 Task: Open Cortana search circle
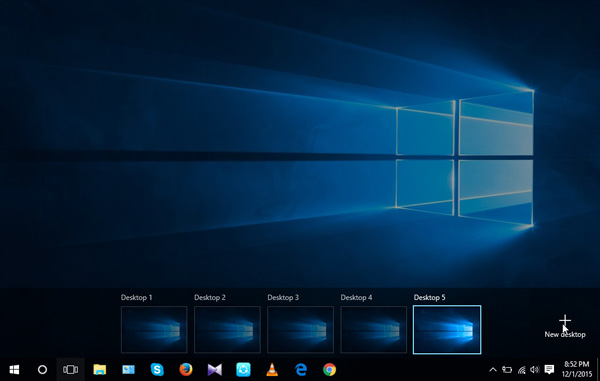42,370
